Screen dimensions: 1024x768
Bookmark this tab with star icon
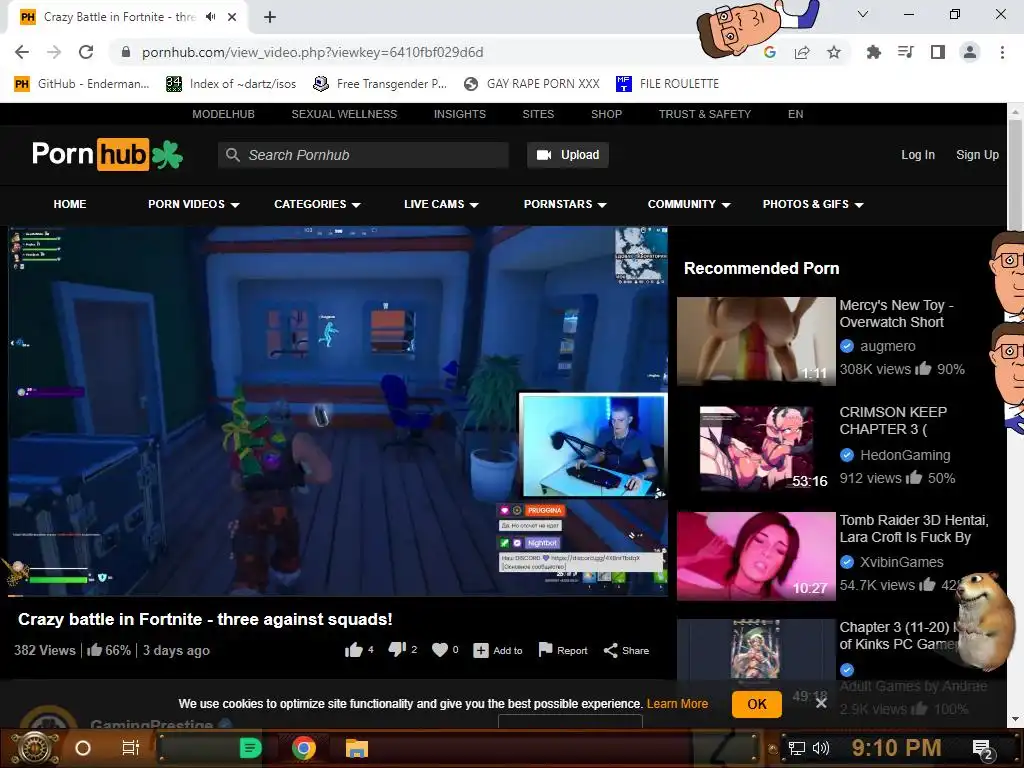pyautogui.click(x=834, y=52)
